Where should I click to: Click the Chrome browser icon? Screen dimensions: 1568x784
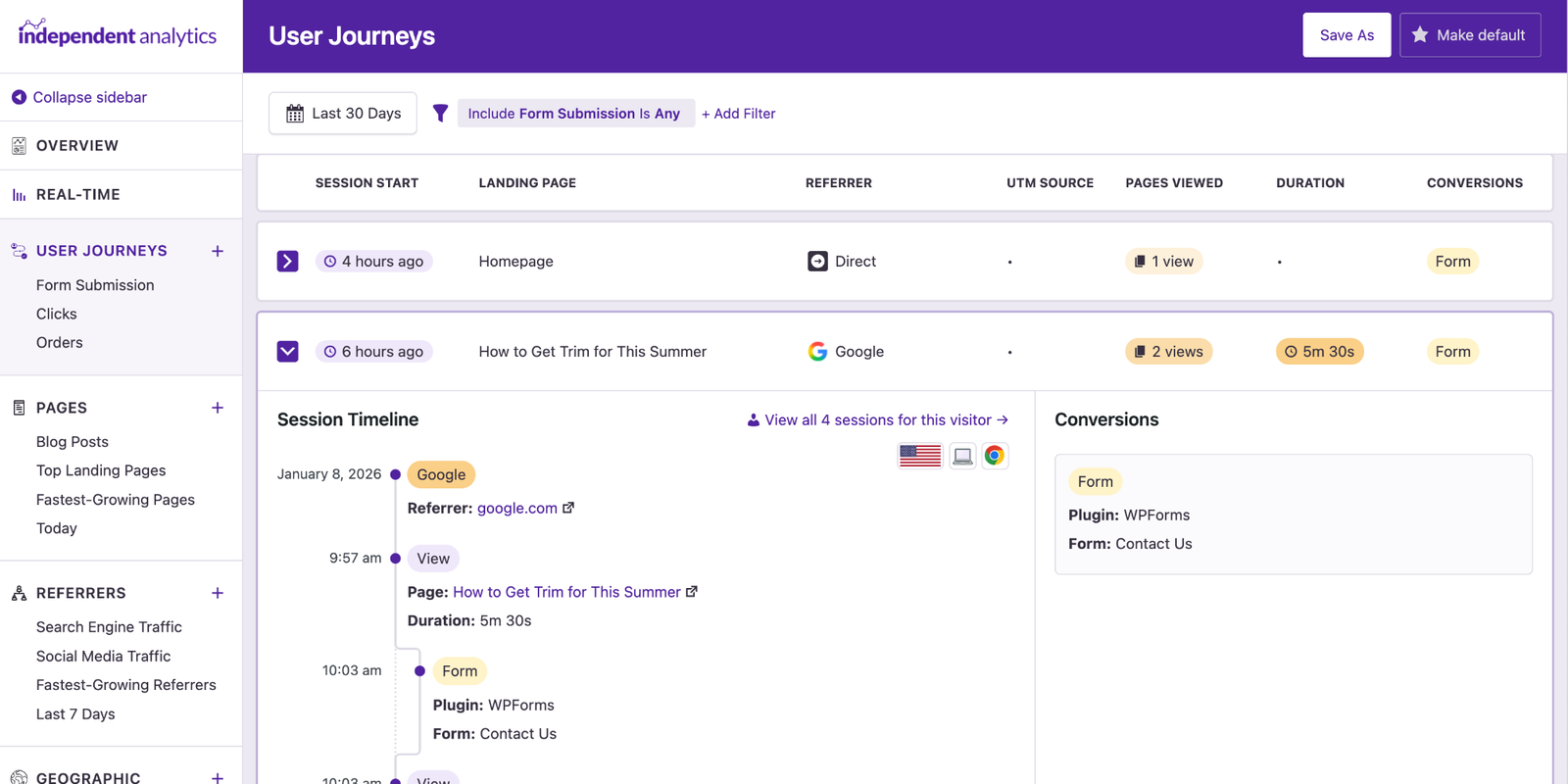(995, 456)
